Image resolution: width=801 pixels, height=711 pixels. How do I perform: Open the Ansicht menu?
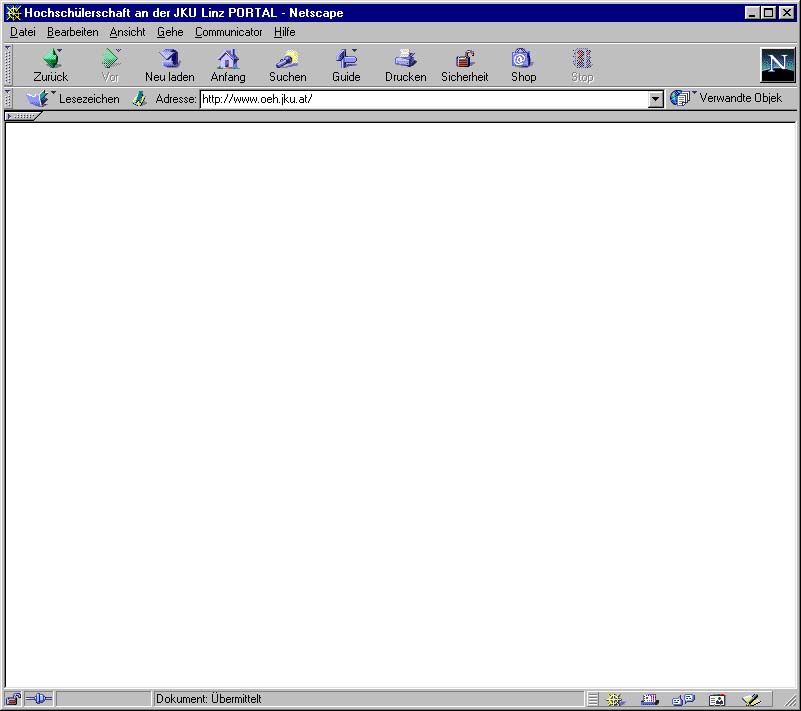coord(127,32)
